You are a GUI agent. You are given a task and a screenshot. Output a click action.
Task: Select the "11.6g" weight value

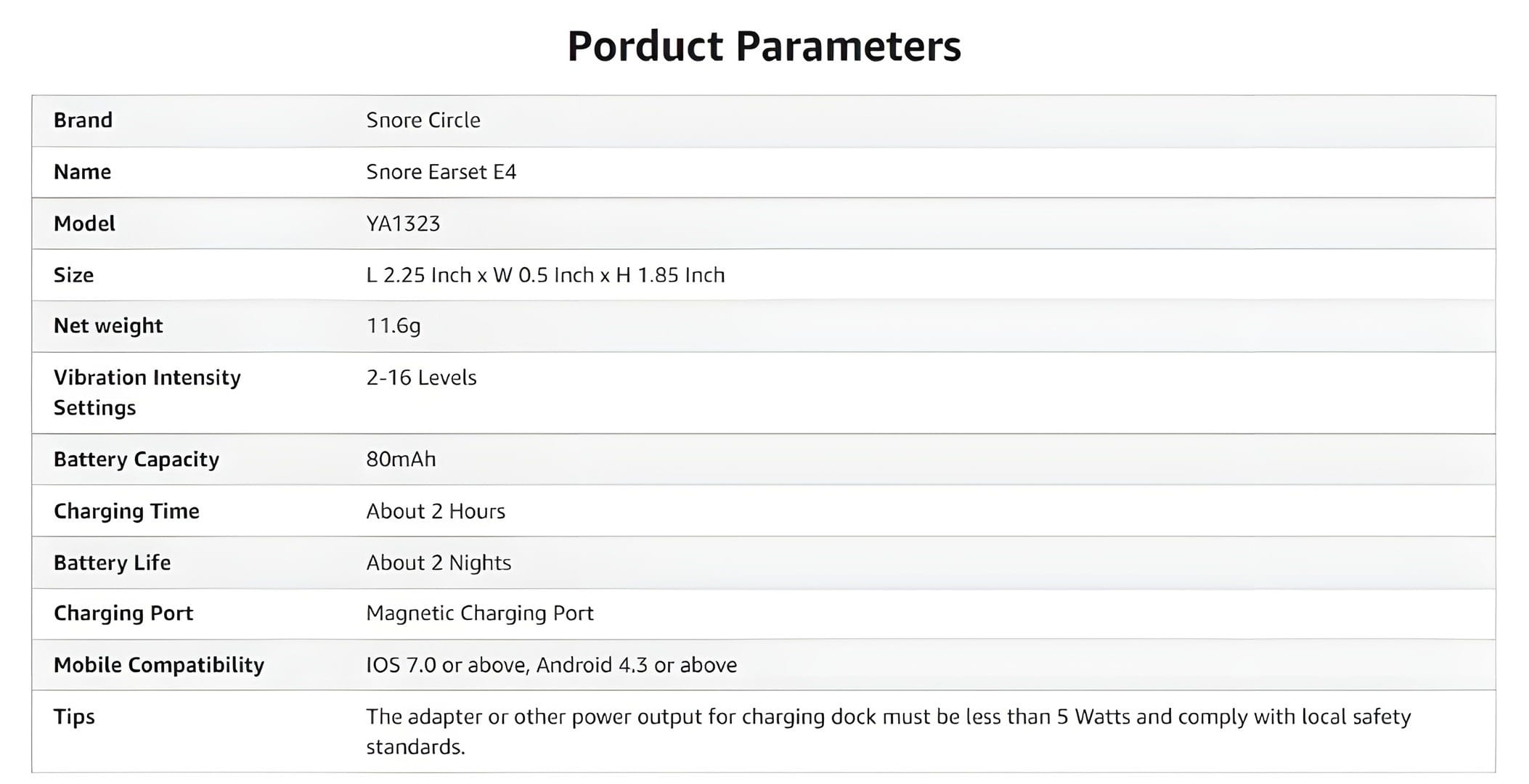point(393,326)
